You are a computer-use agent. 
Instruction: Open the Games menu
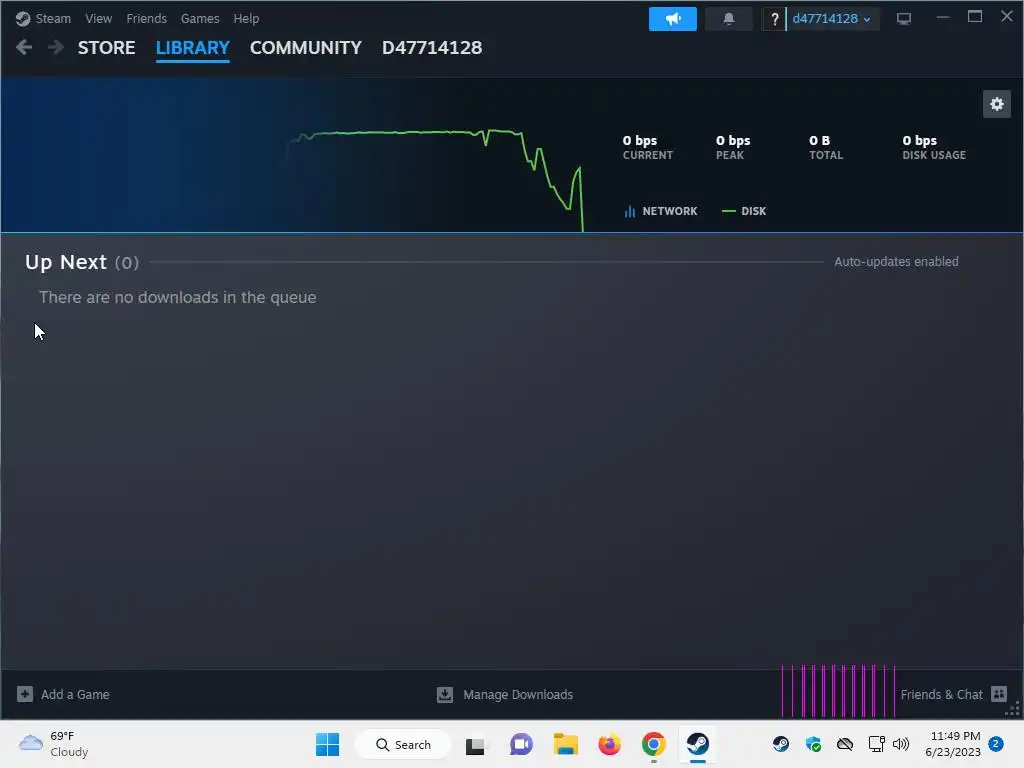[x=200, y=18]
